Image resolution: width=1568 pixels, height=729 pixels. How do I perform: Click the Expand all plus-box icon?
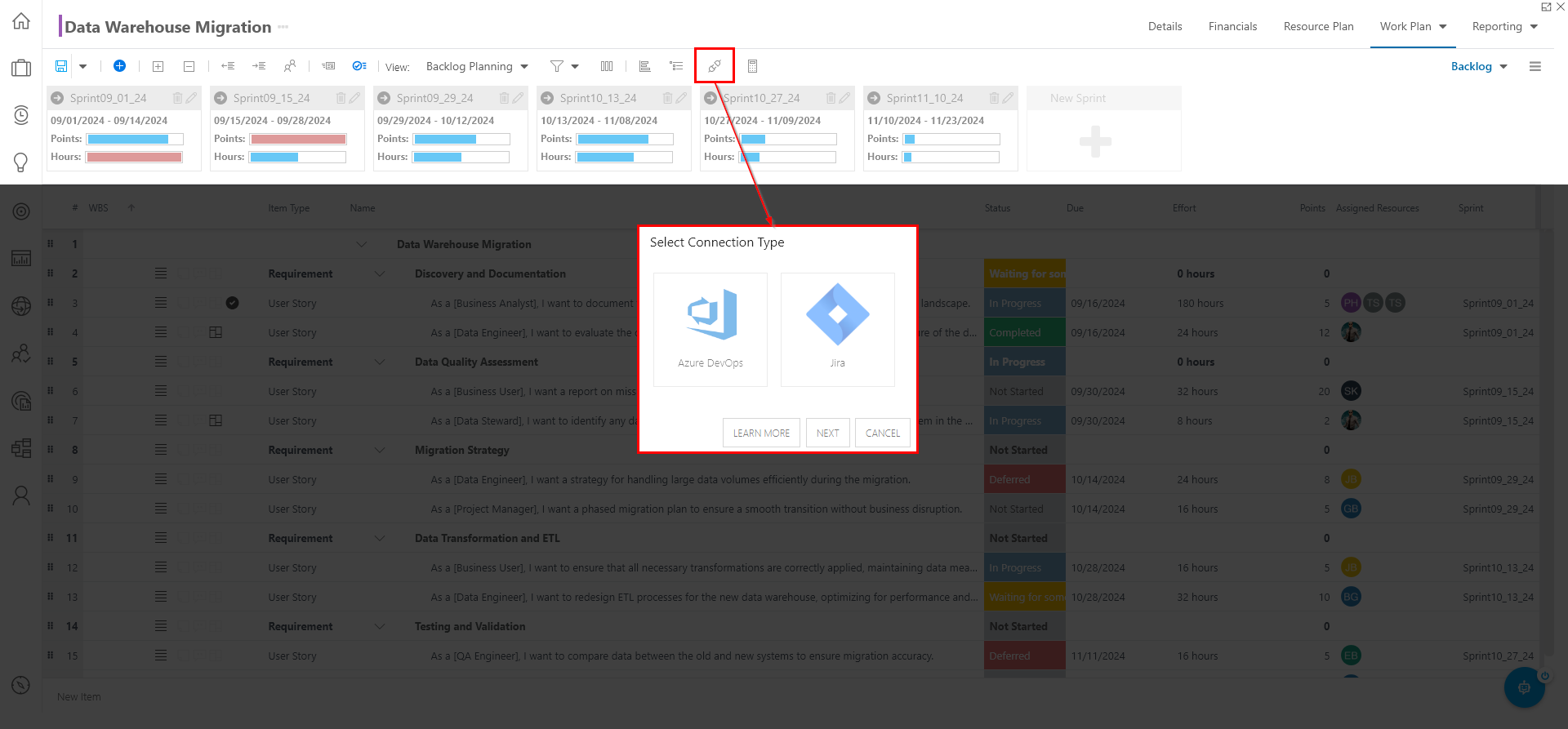pos(158,66)
